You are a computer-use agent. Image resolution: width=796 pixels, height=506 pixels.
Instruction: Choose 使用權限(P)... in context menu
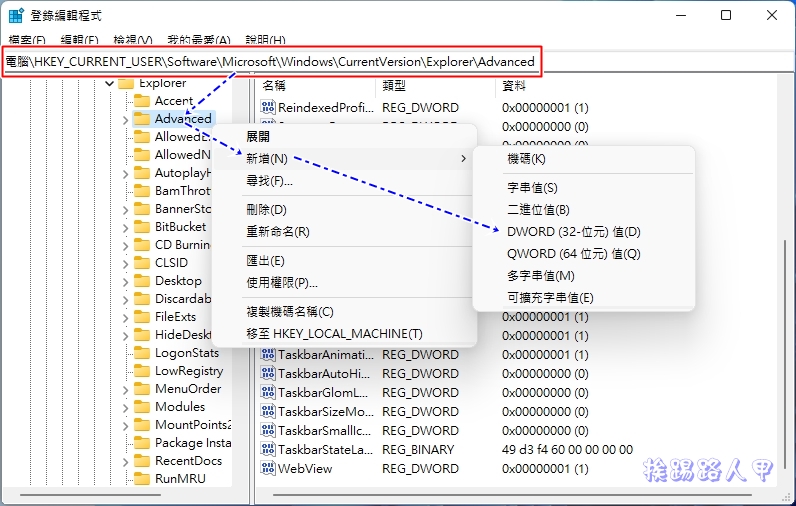coord(344,283)
